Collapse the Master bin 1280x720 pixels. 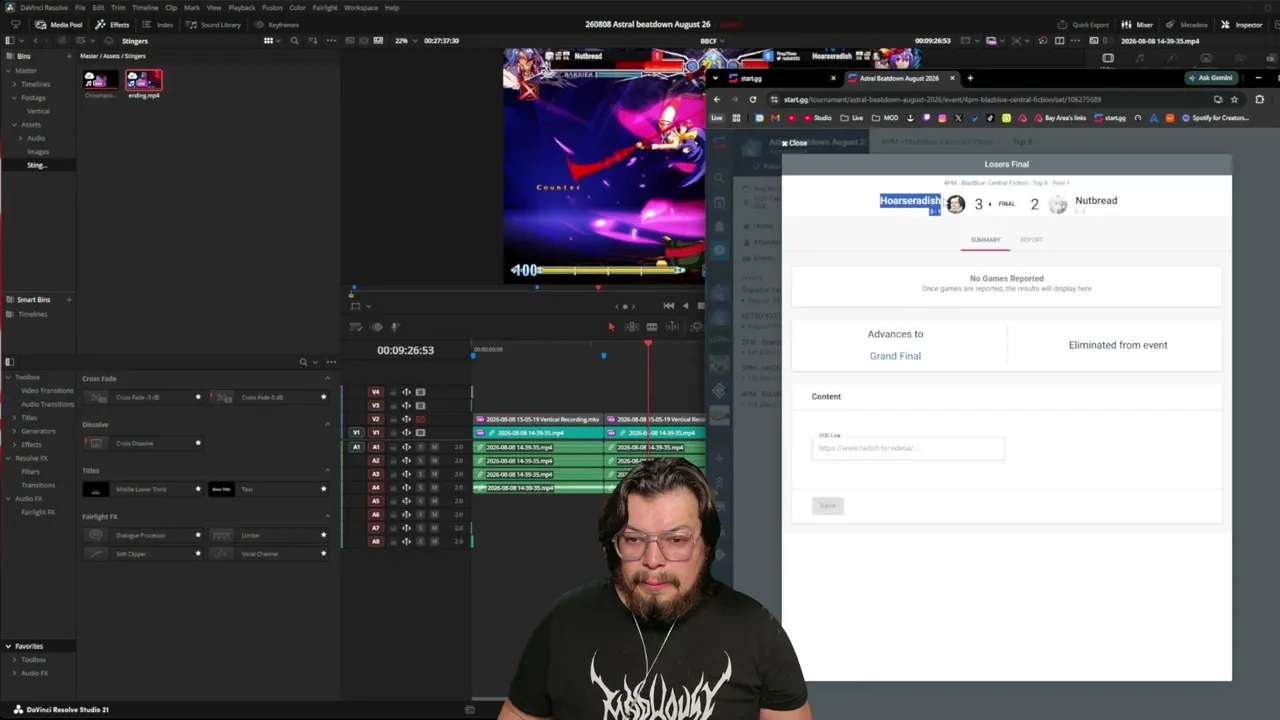[x=8, y=71]
